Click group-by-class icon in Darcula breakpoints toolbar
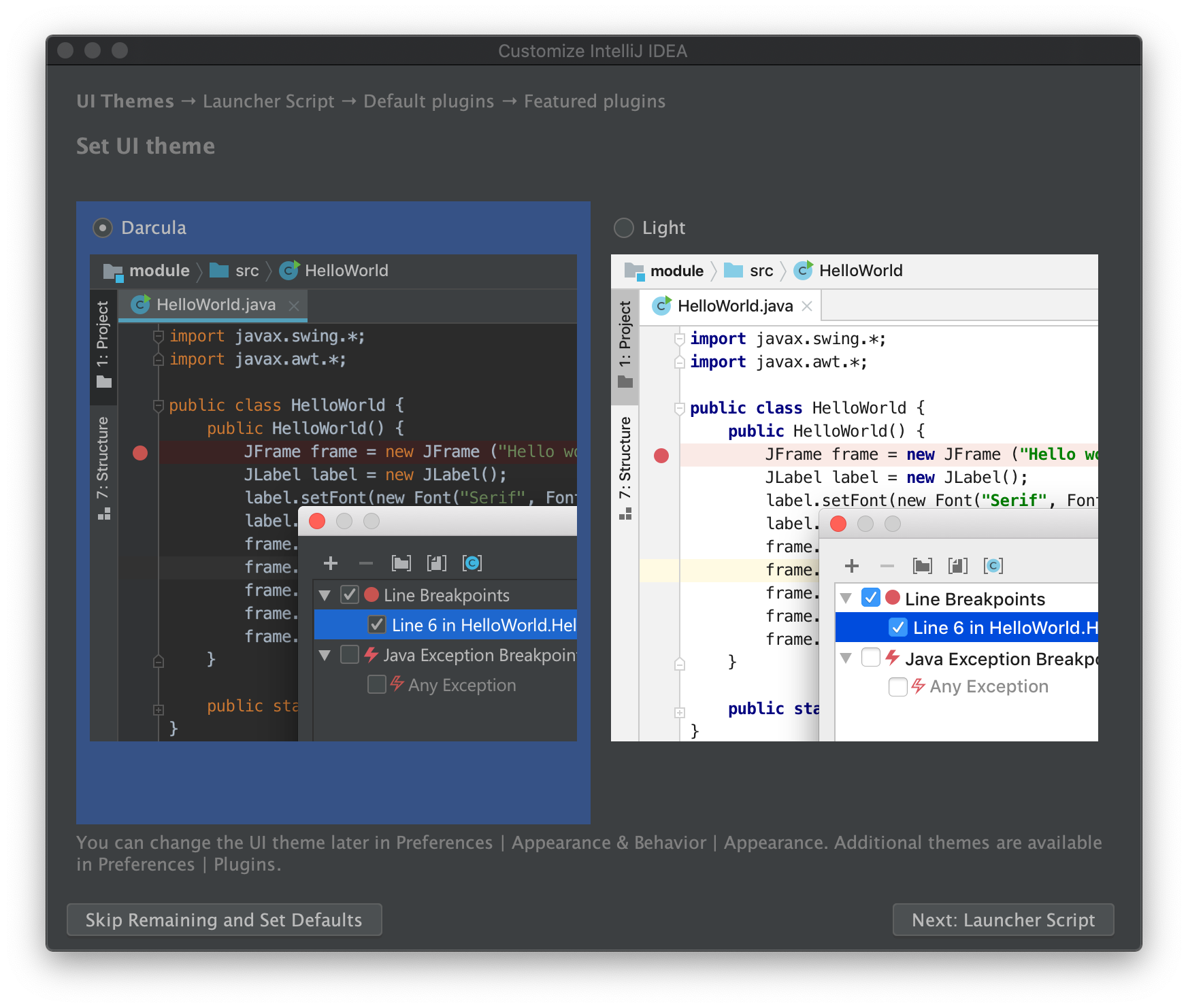Viewport: 1188px width, 1008px height. [472, 563]
